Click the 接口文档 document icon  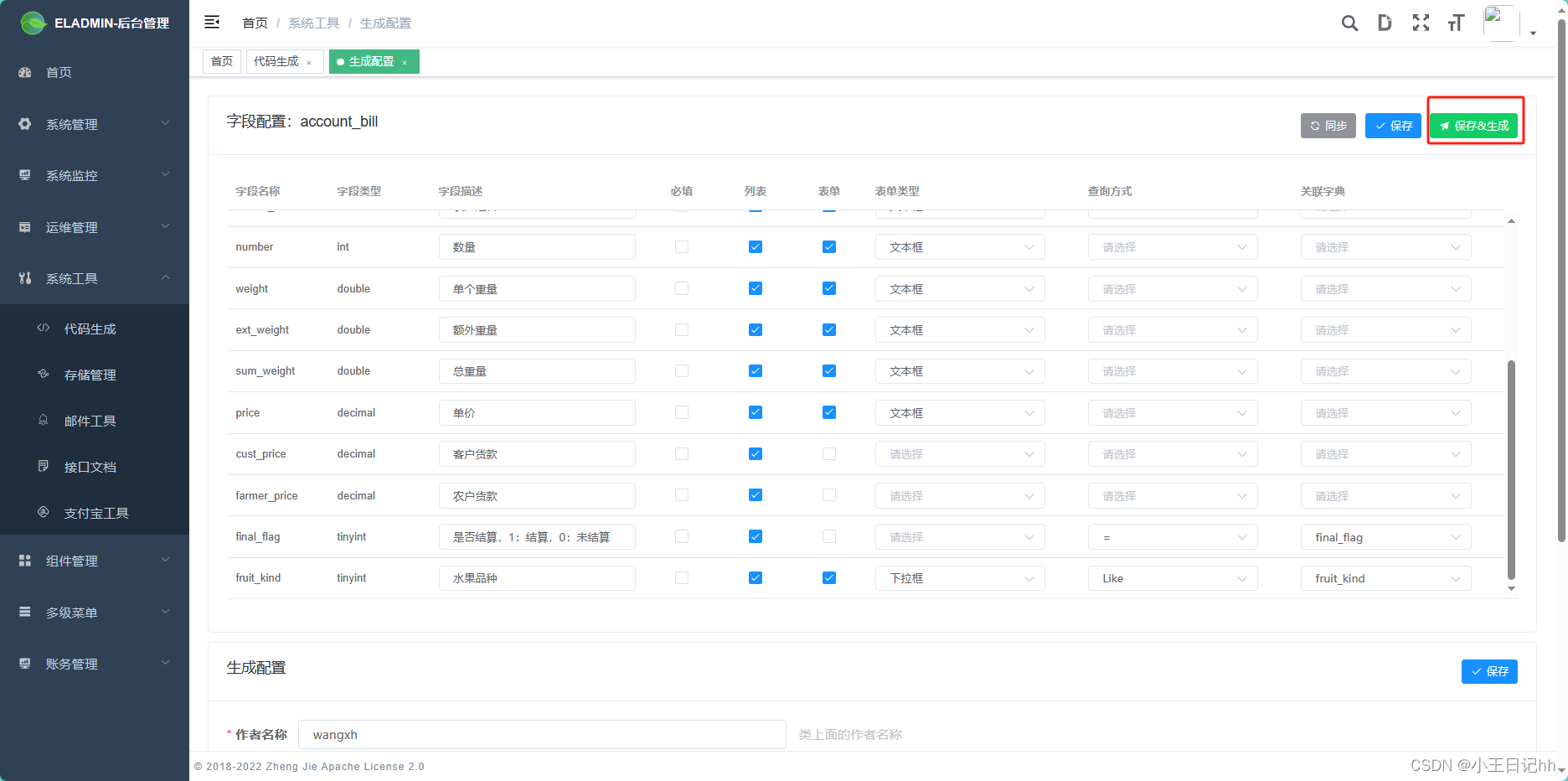coord(44,466)
